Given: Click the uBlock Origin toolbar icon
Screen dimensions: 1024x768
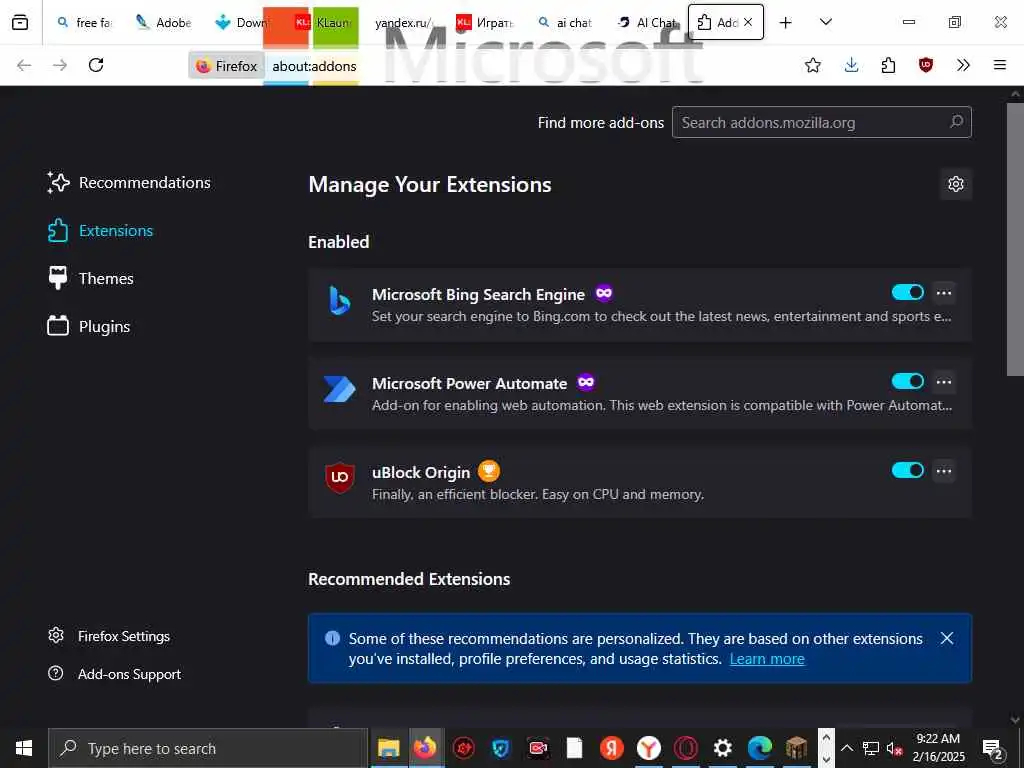Looking at the screenshot, I should tap(925, 65).
